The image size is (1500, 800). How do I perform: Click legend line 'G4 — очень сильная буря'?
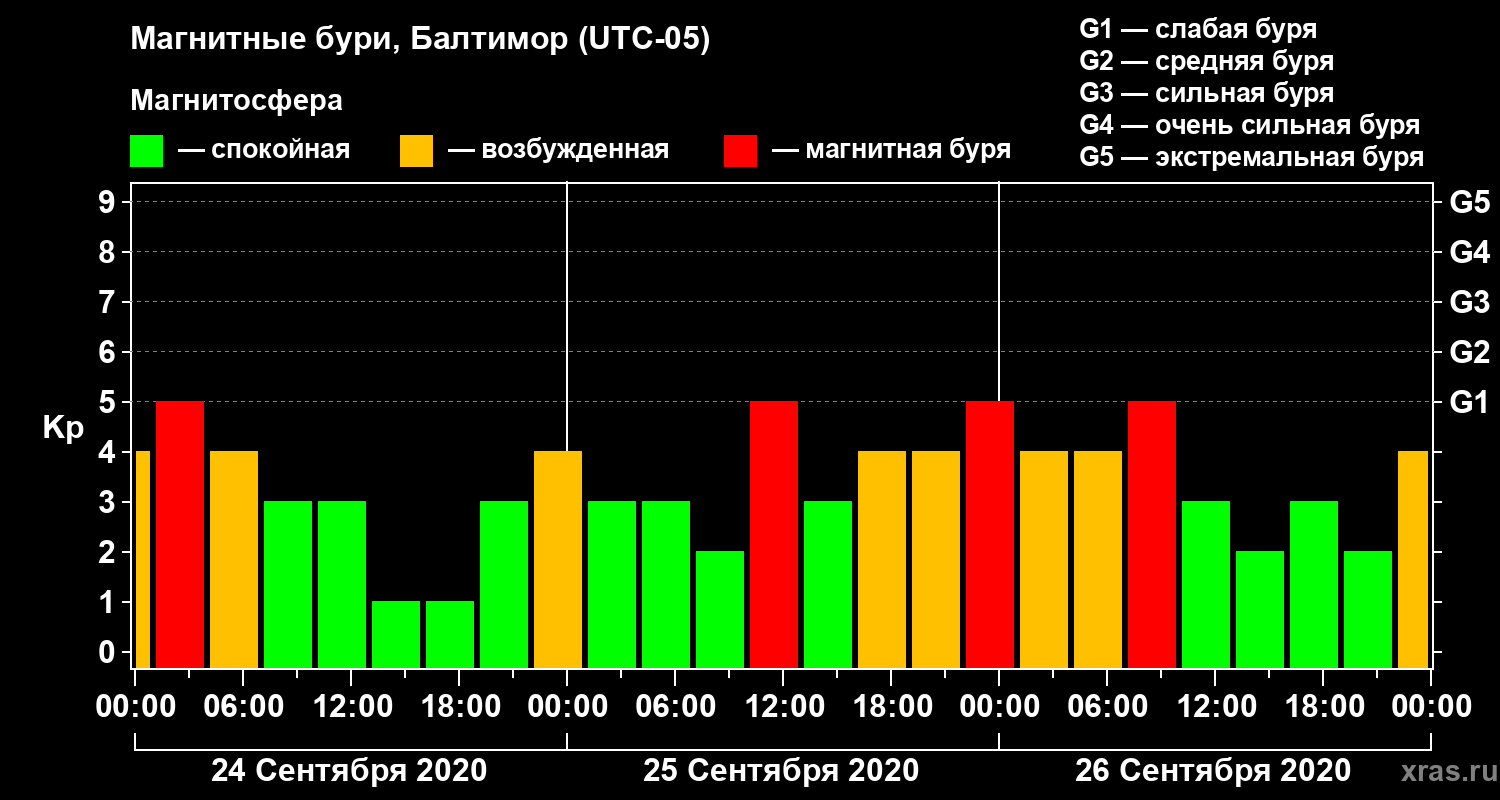(1250, 125)
